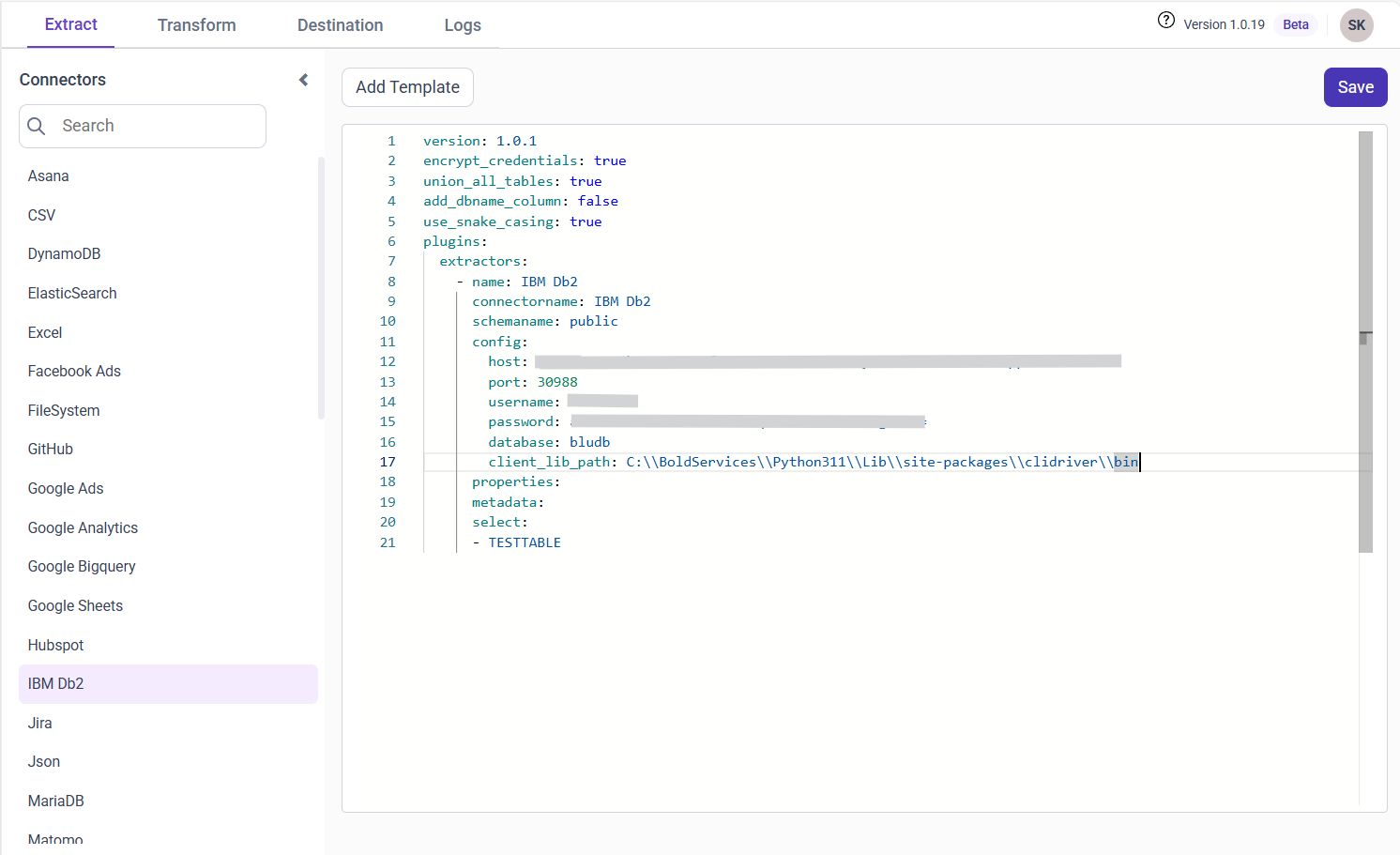Open the Logs tab
1400x855 pixels.
463,25
